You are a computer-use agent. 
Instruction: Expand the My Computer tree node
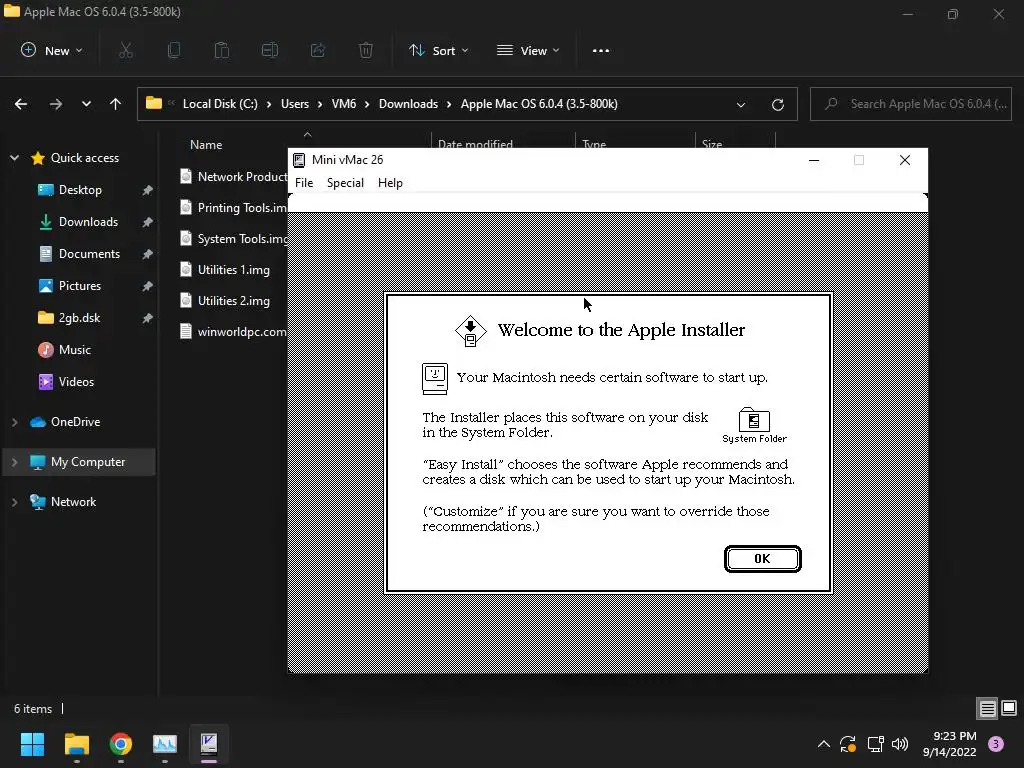click(x=14, y=462)
